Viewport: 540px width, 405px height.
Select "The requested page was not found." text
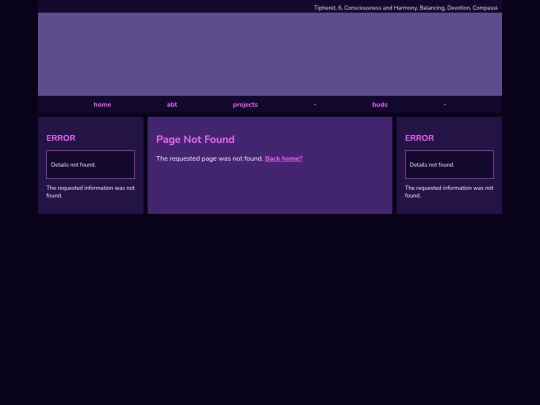pos(210,158)
